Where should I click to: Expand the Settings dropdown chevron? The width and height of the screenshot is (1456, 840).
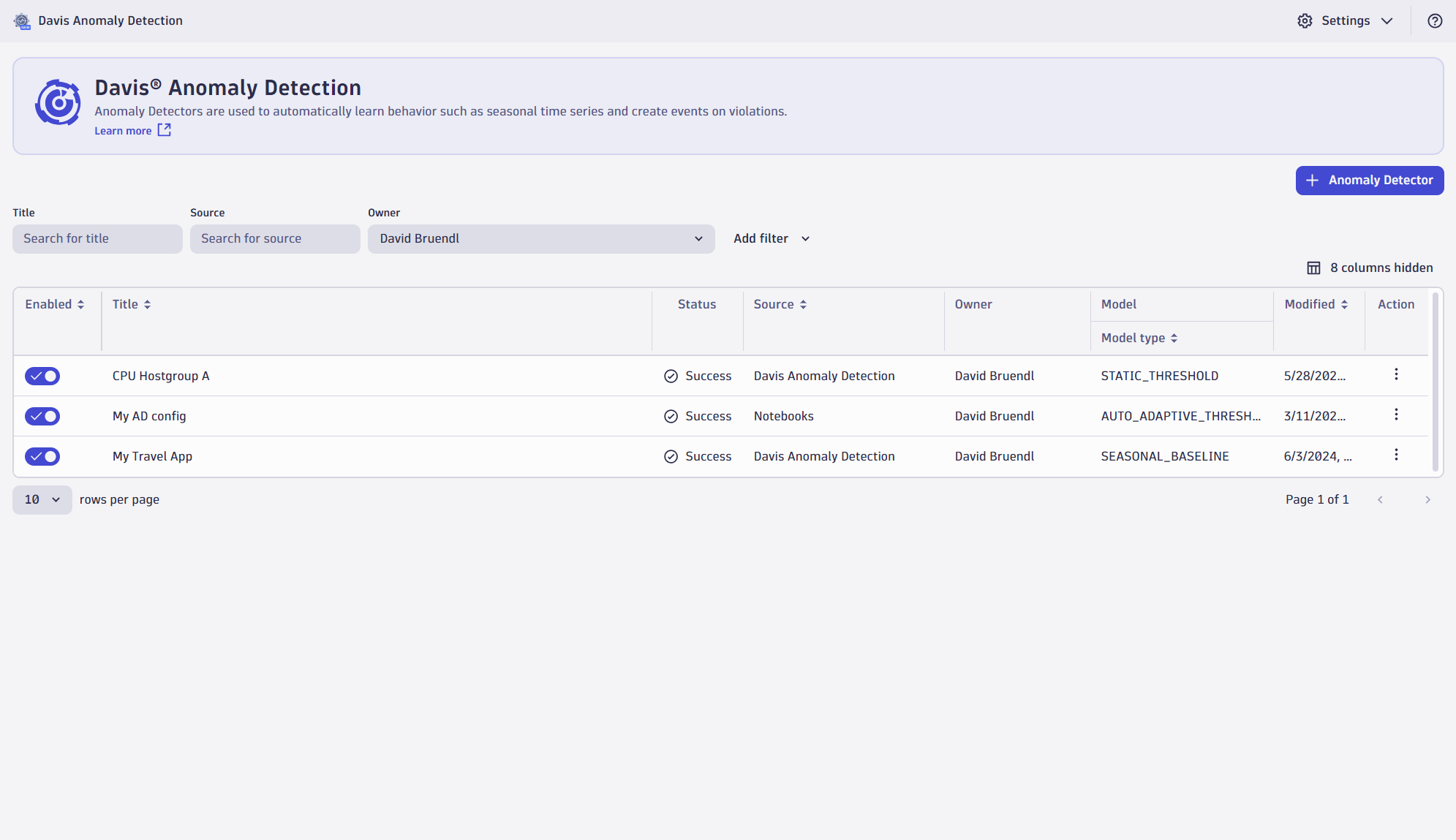pyautogui.click(x=1387, y=20)
